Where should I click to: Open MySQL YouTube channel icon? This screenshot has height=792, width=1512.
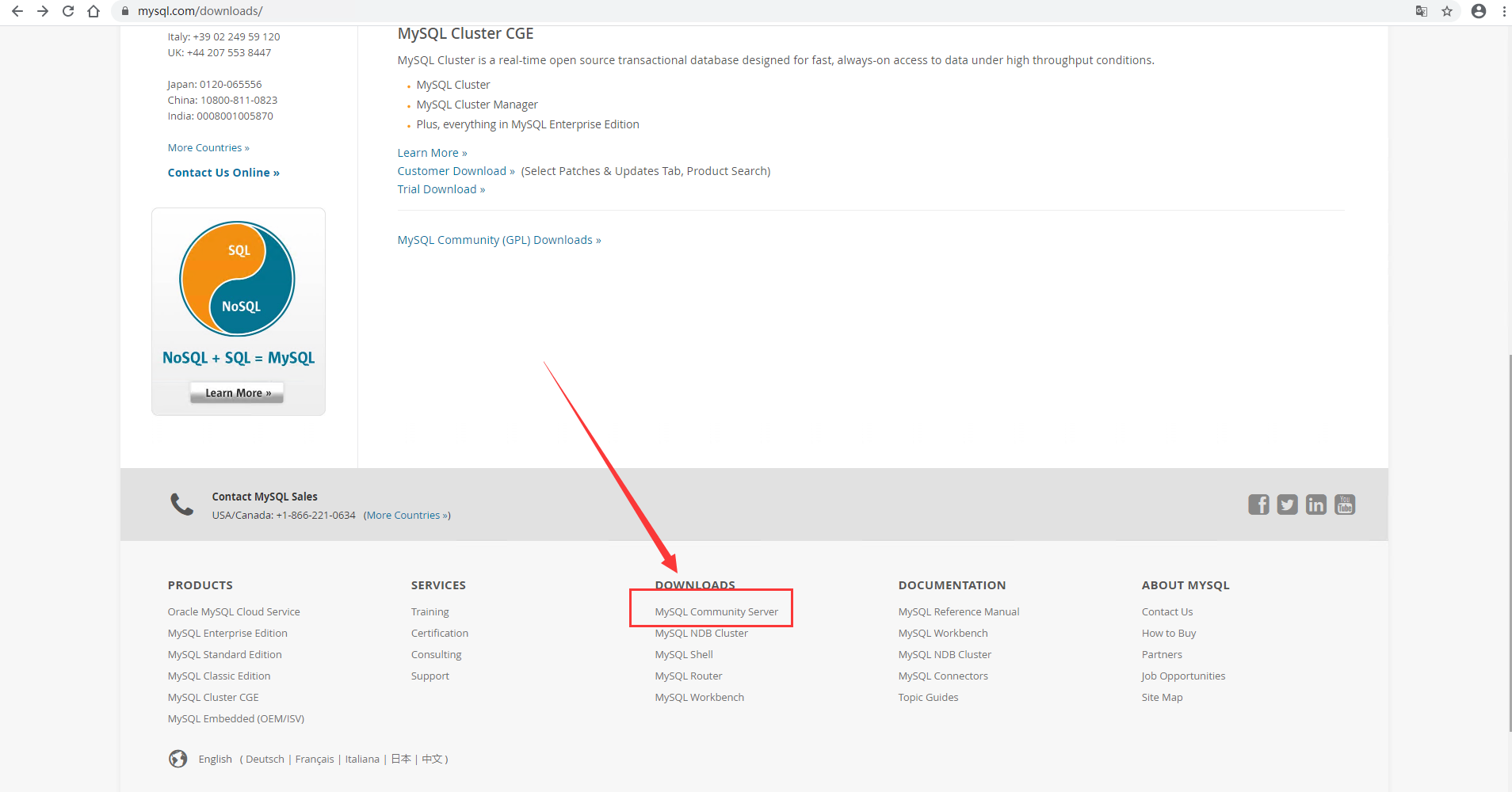click(x=1345, y=505)
